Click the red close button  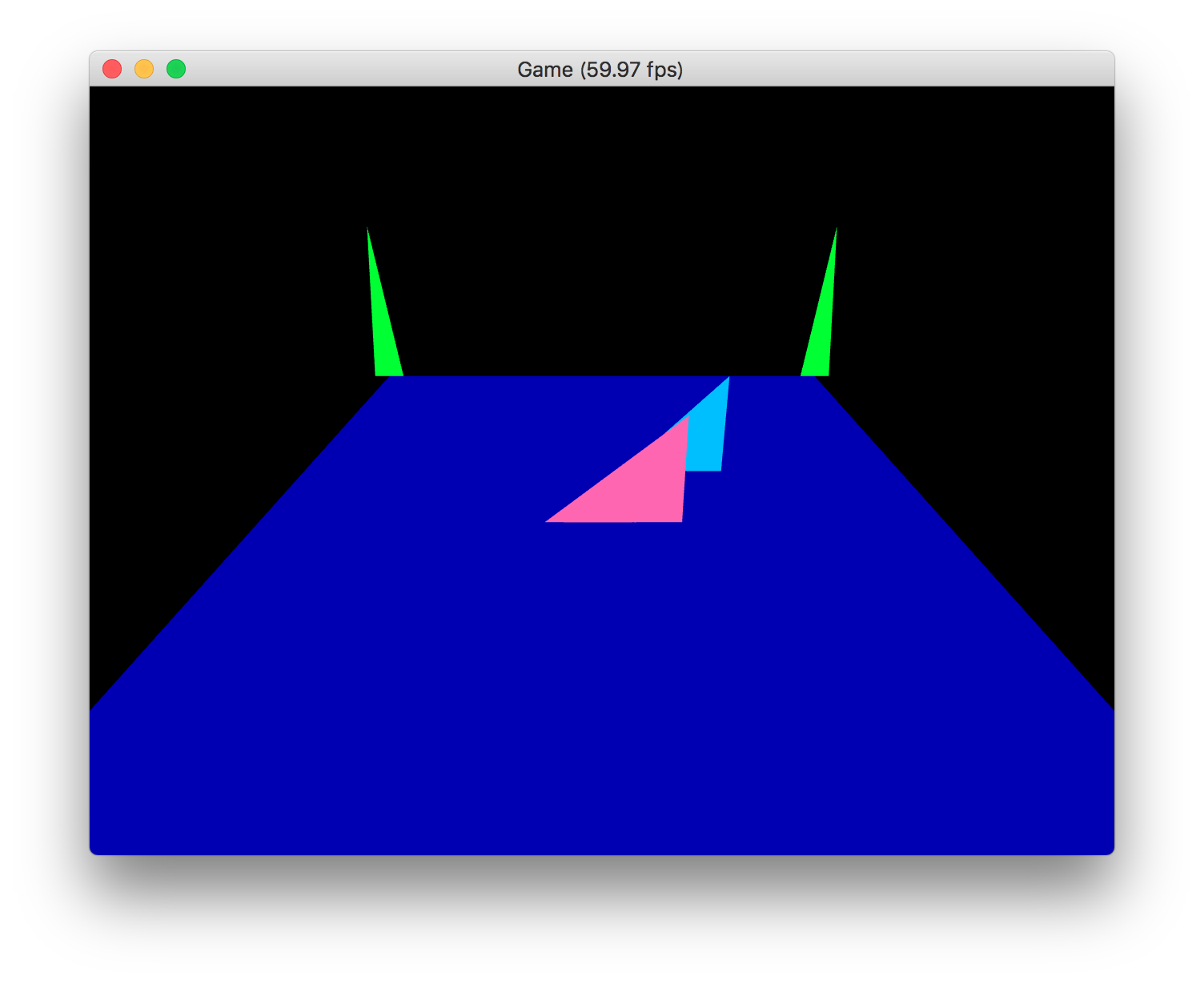112,69
